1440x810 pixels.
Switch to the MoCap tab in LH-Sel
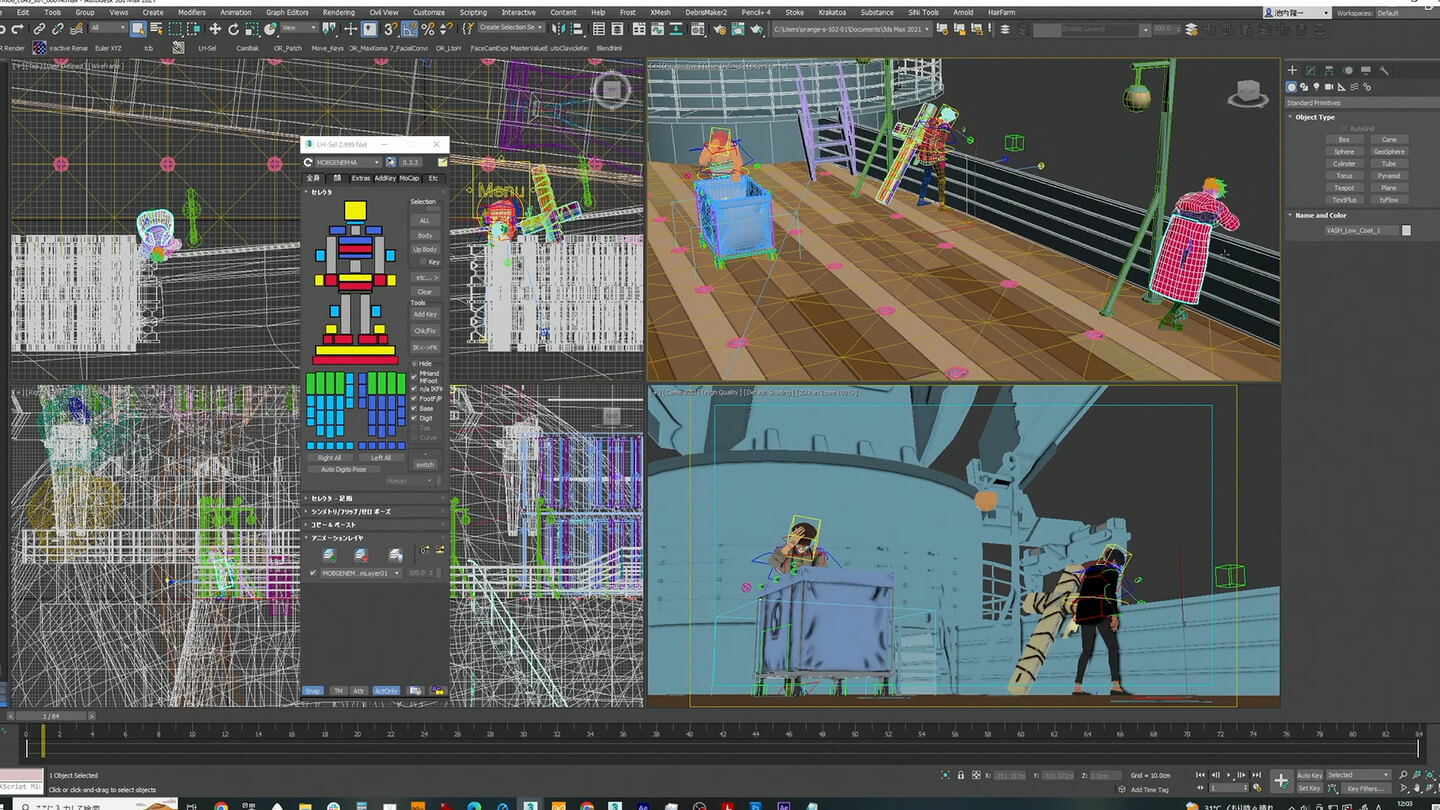[x=409, y=178]
